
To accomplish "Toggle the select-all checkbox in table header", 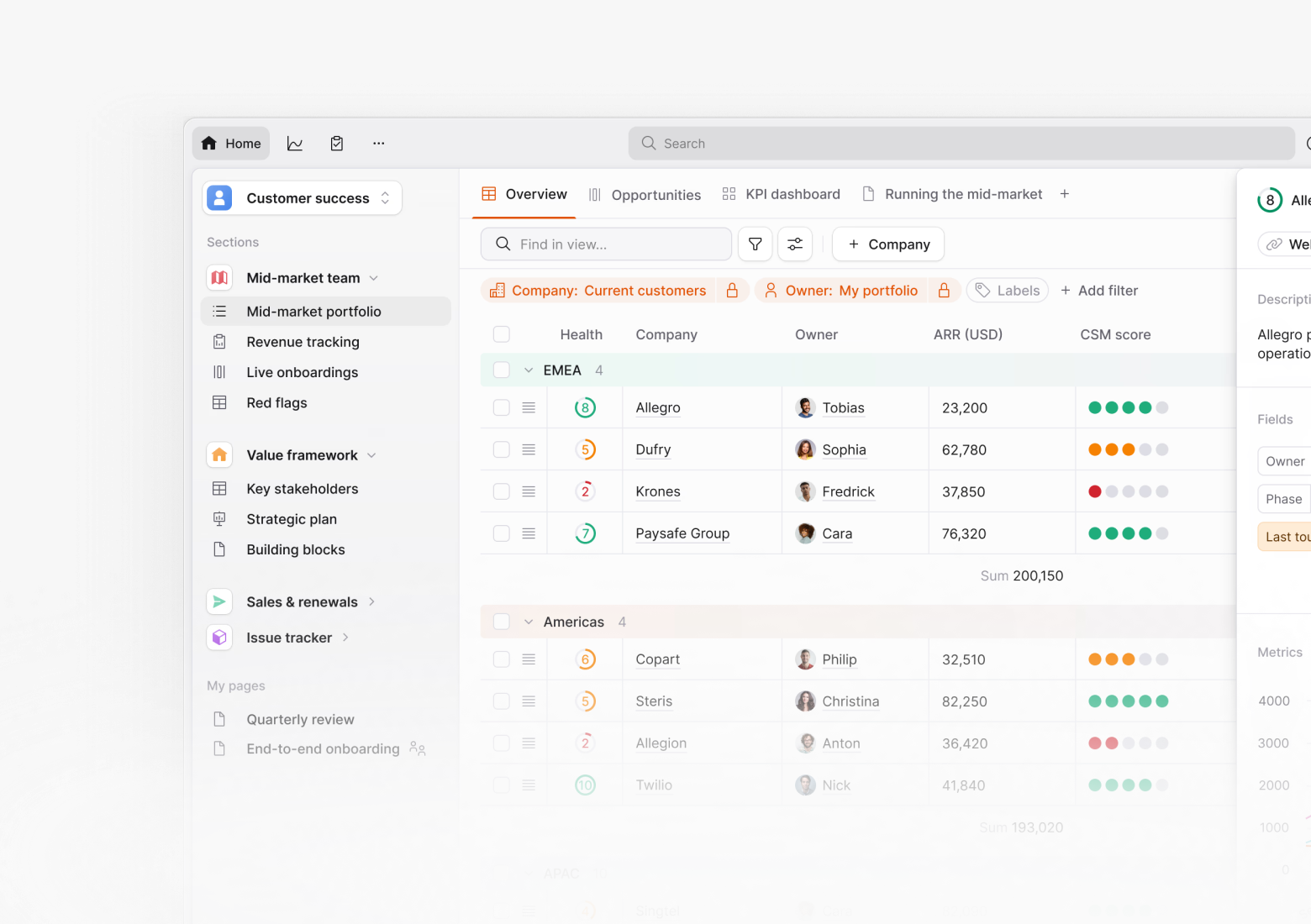I will (502, 334).
